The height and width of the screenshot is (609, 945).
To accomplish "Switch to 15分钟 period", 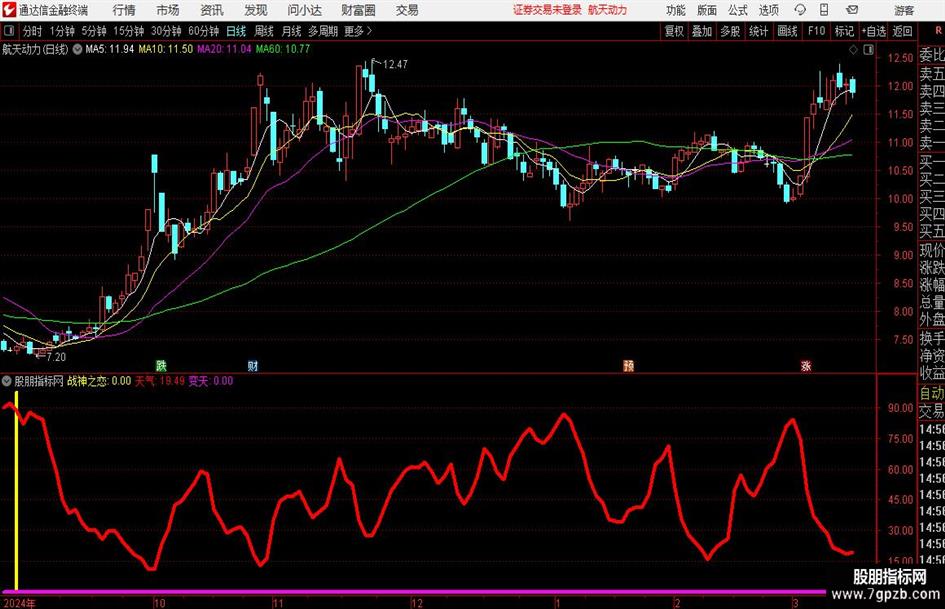I will point(128,31).
